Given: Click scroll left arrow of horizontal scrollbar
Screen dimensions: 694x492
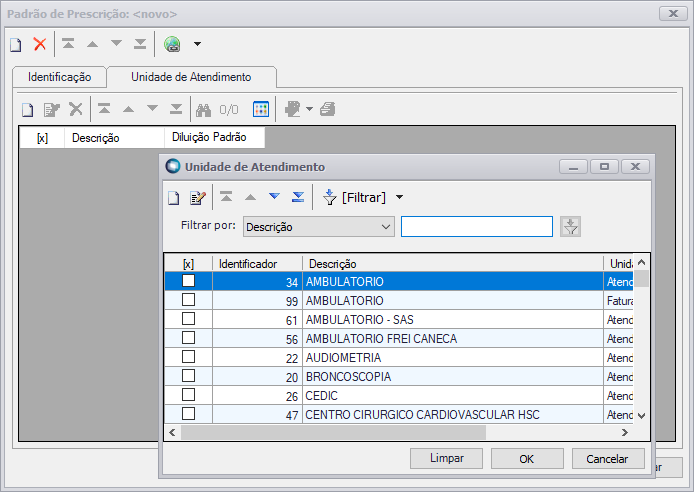Looking at the screenshot, I should click(172, 432).
